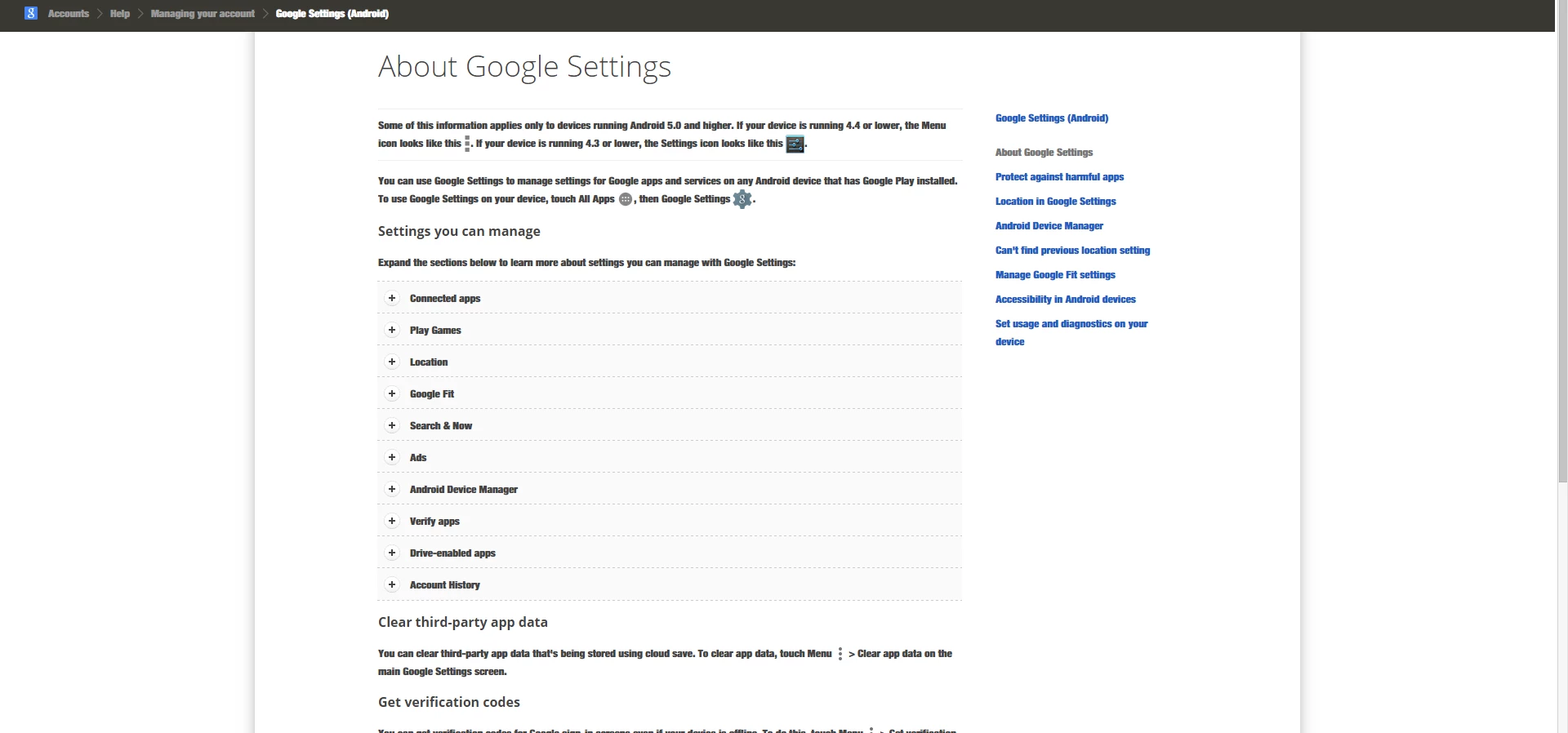This screenshot has width=1568, height=733.
Task: Click the plus icon beside Location
Action: pos(392,362)
